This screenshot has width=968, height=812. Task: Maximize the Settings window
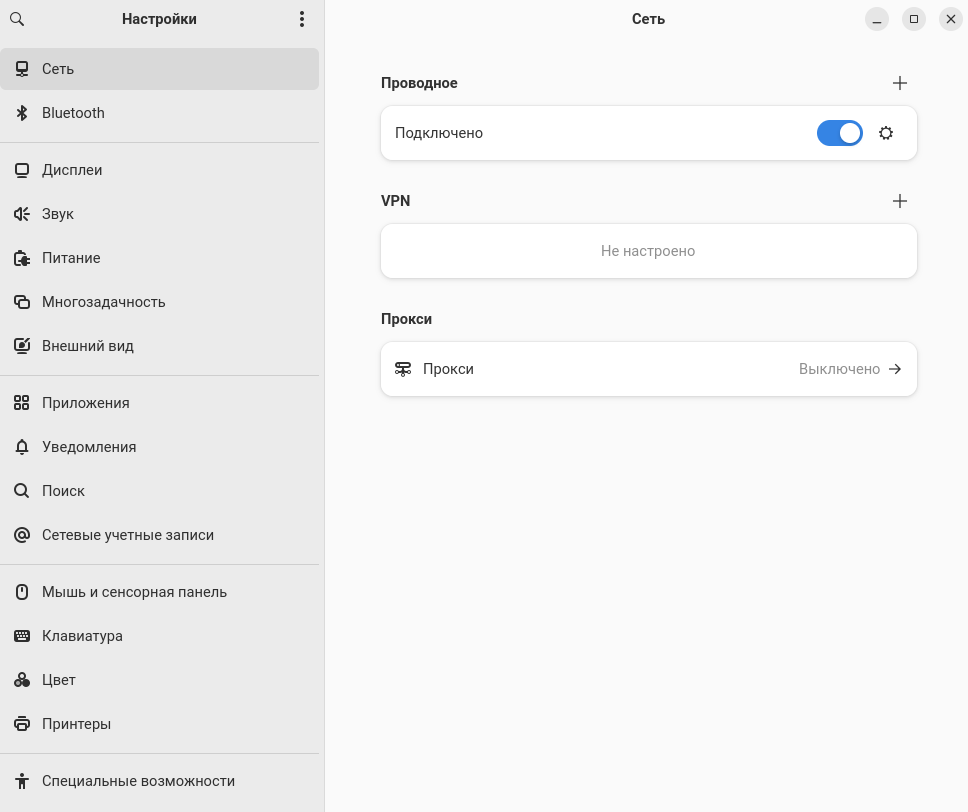[913, 19]
